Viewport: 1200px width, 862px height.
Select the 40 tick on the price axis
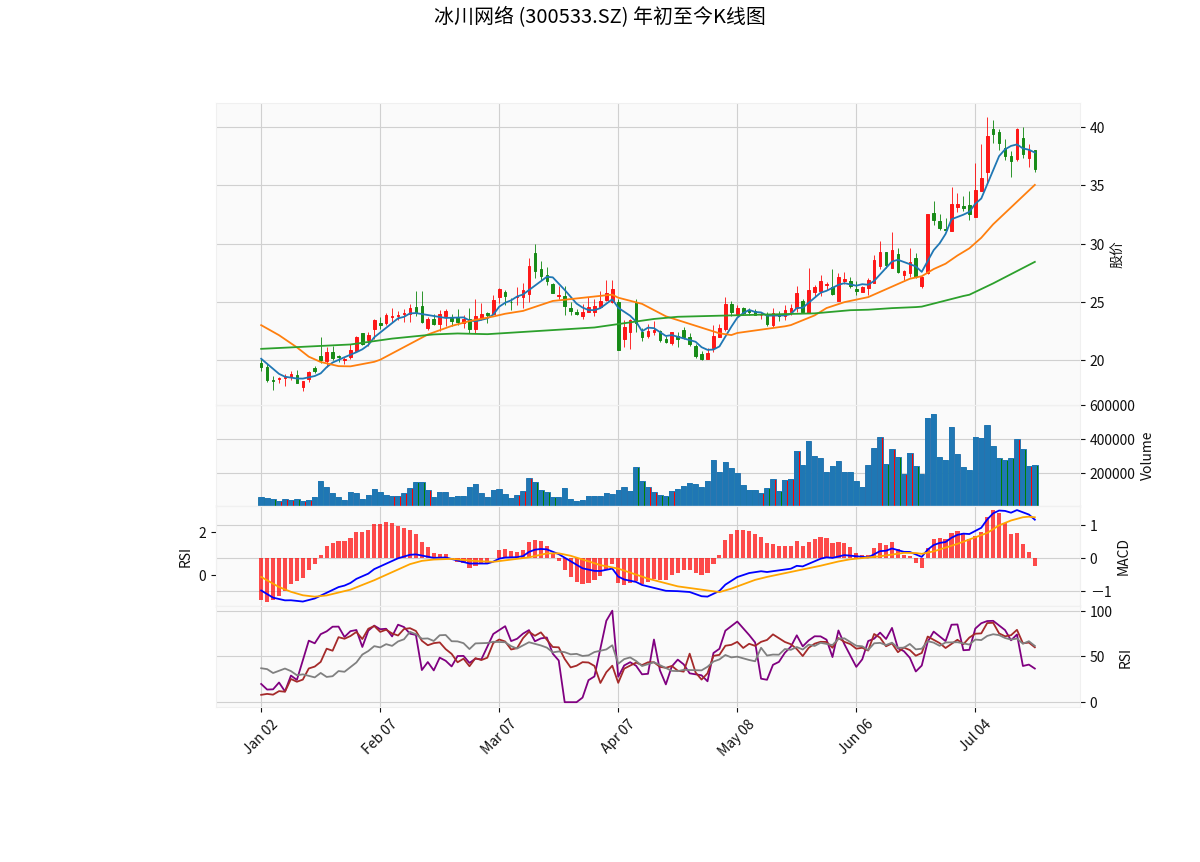coord(1097,128)
